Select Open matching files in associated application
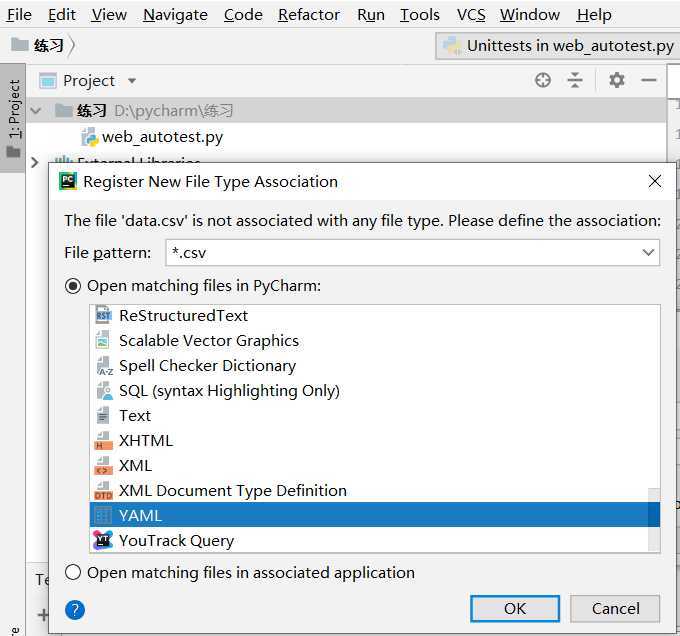The height and width of the screenshot is (636, 680). (73, 572)
